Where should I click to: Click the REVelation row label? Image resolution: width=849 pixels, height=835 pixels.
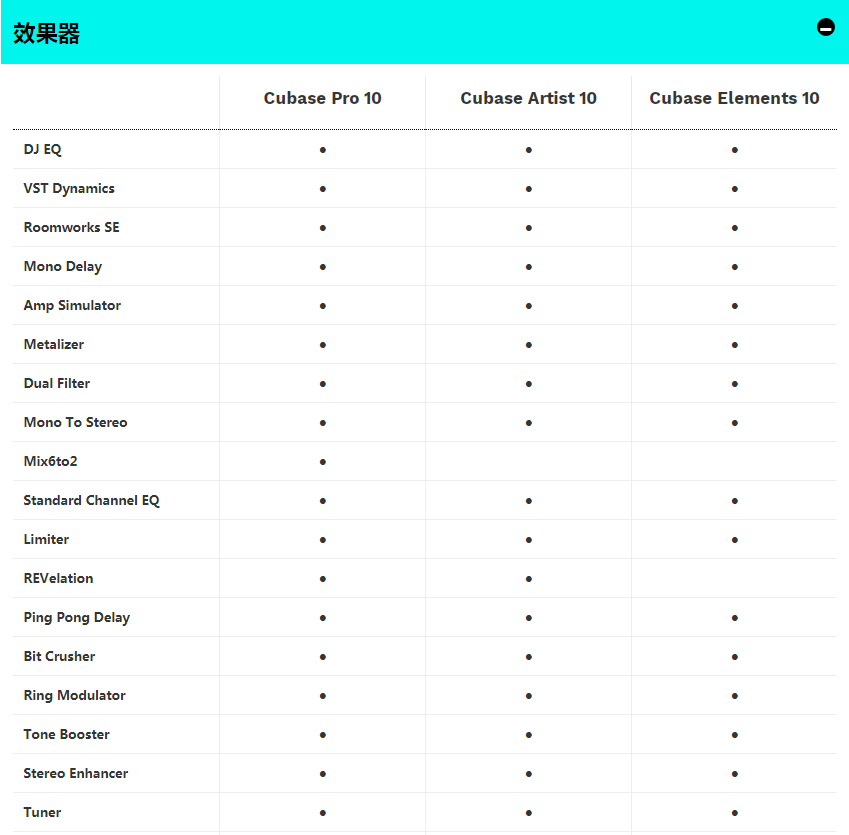pos(58,578)
